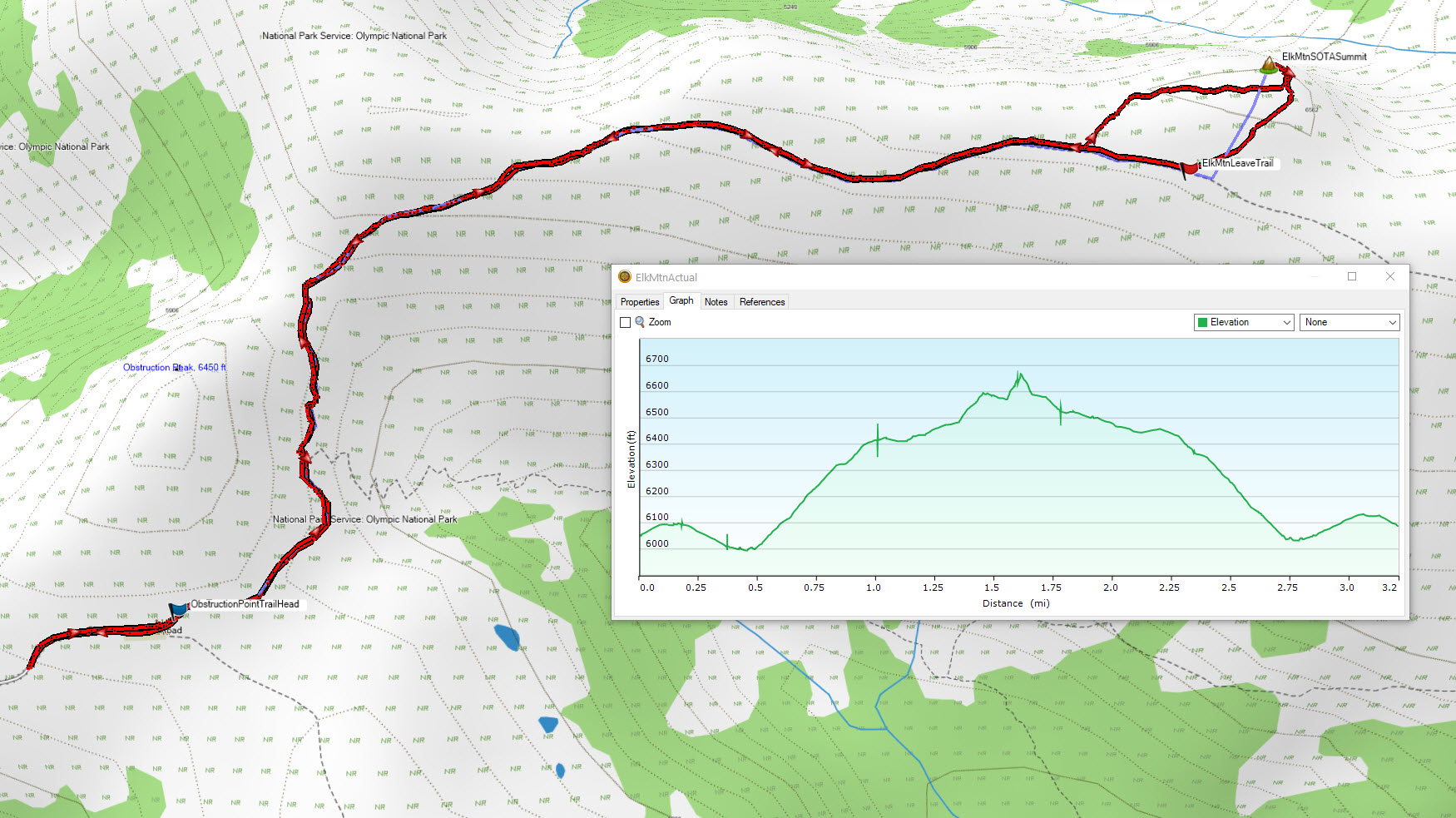Enable the Zoom checkbox

[626, 323]
